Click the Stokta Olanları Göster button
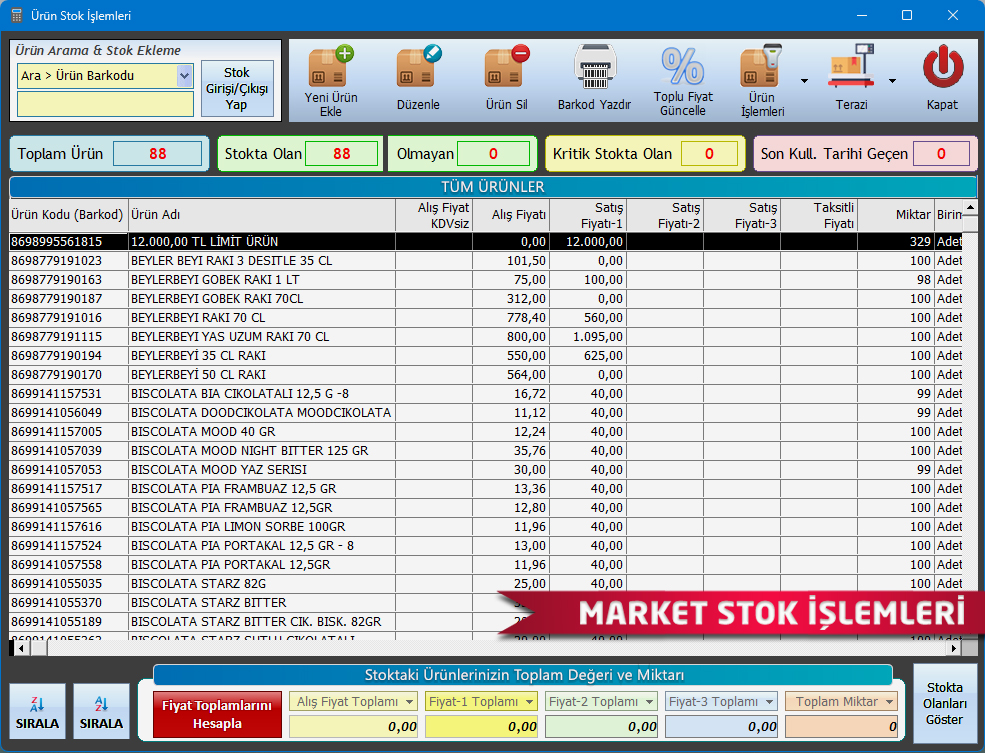The height and width of the screenshot is (753, 985). 945,703
